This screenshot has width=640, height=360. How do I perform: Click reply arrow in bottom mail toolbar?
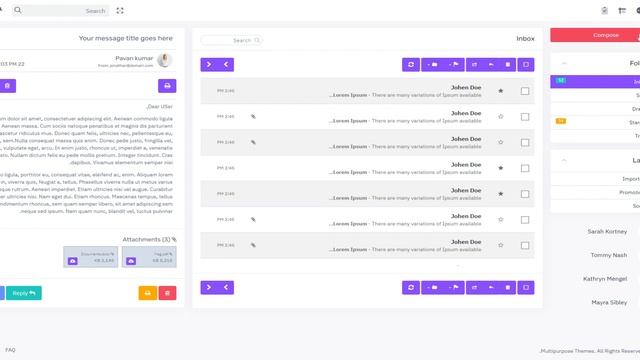491,287
